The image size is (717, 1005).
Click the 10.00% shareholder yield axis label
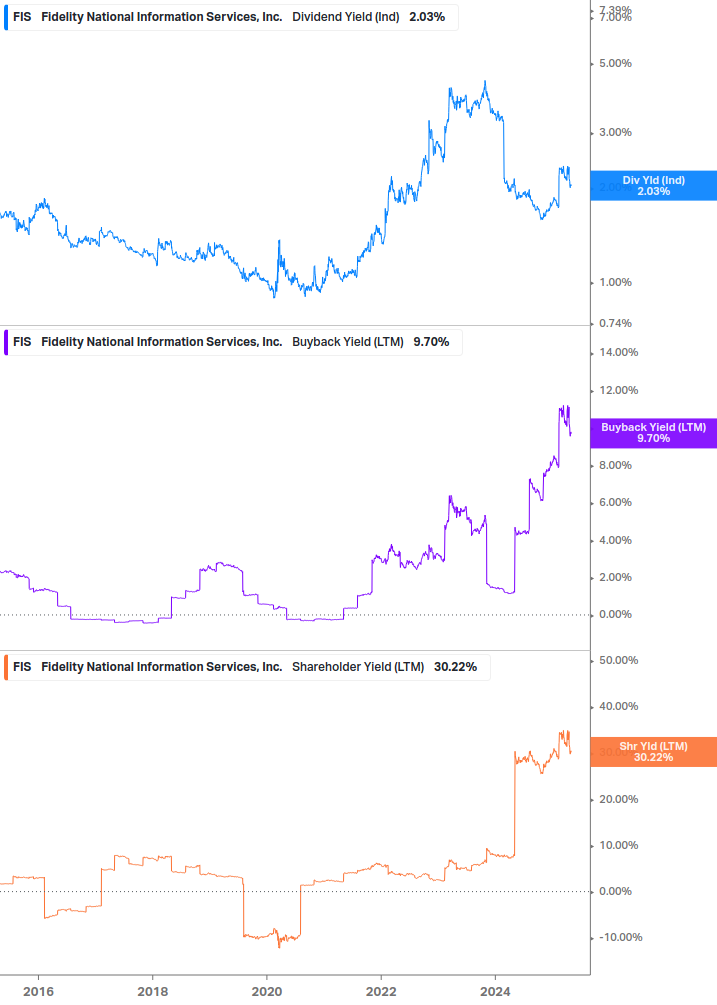(618, 845)
